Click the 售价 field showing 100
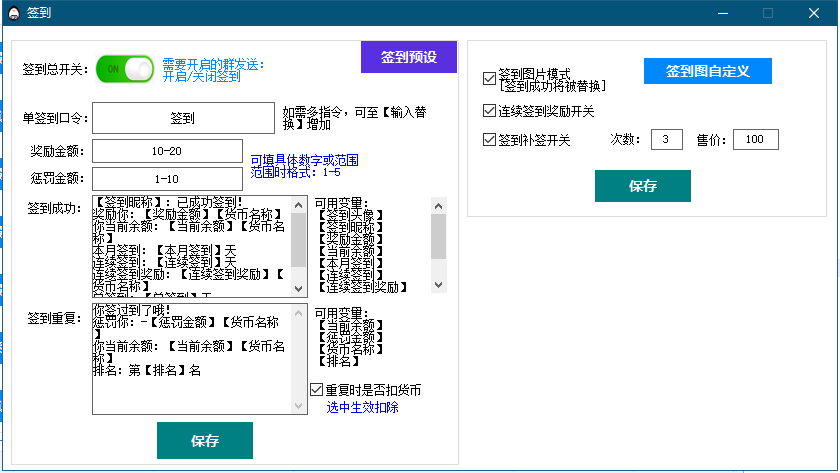The width and height of the screenshot is (840, 473). [x=755, y=139]
